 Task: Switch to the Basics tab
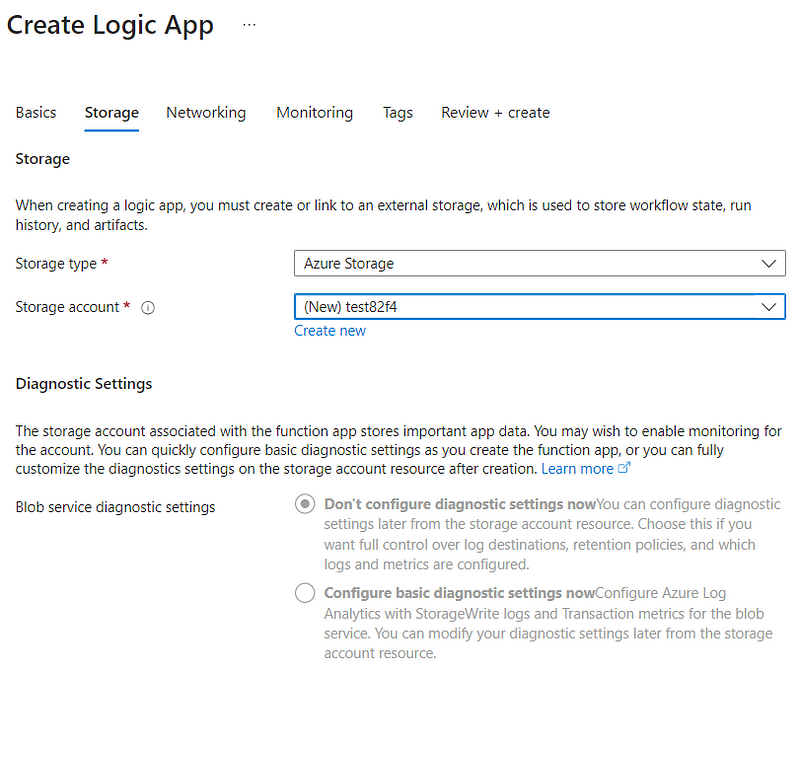point(36,113)
